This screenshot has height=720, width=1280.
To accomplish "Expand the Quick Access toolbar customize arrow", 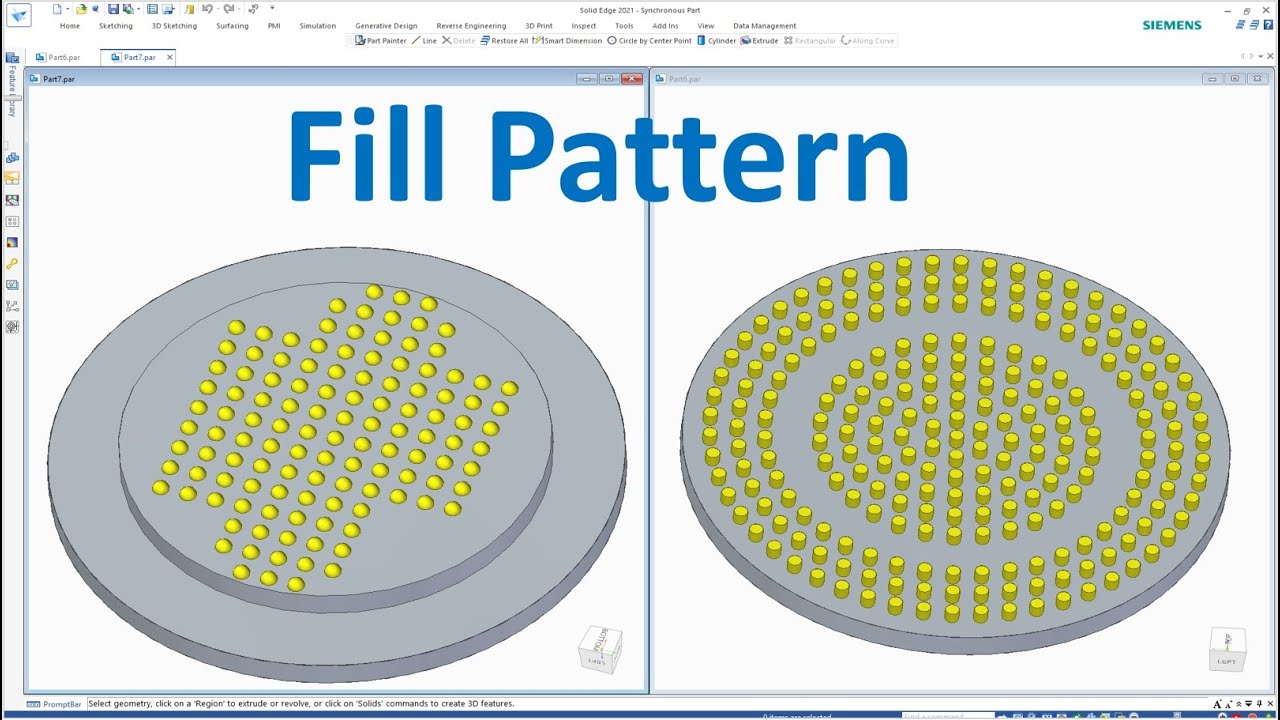I will pos(272,9).
